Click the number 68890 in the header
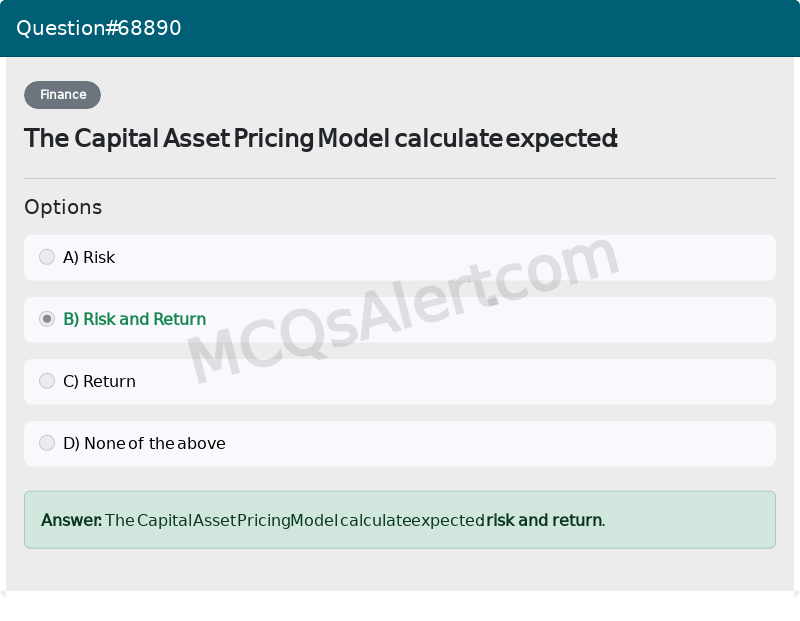The image size is (800, 621). pos(149,28)
